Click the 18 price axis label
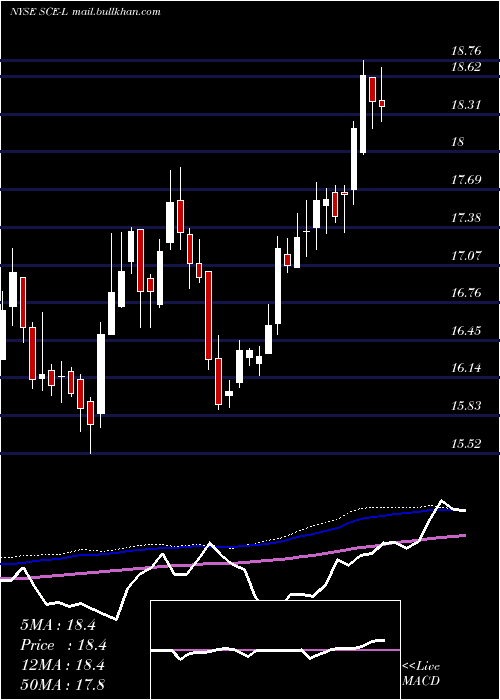 point(458,142)
